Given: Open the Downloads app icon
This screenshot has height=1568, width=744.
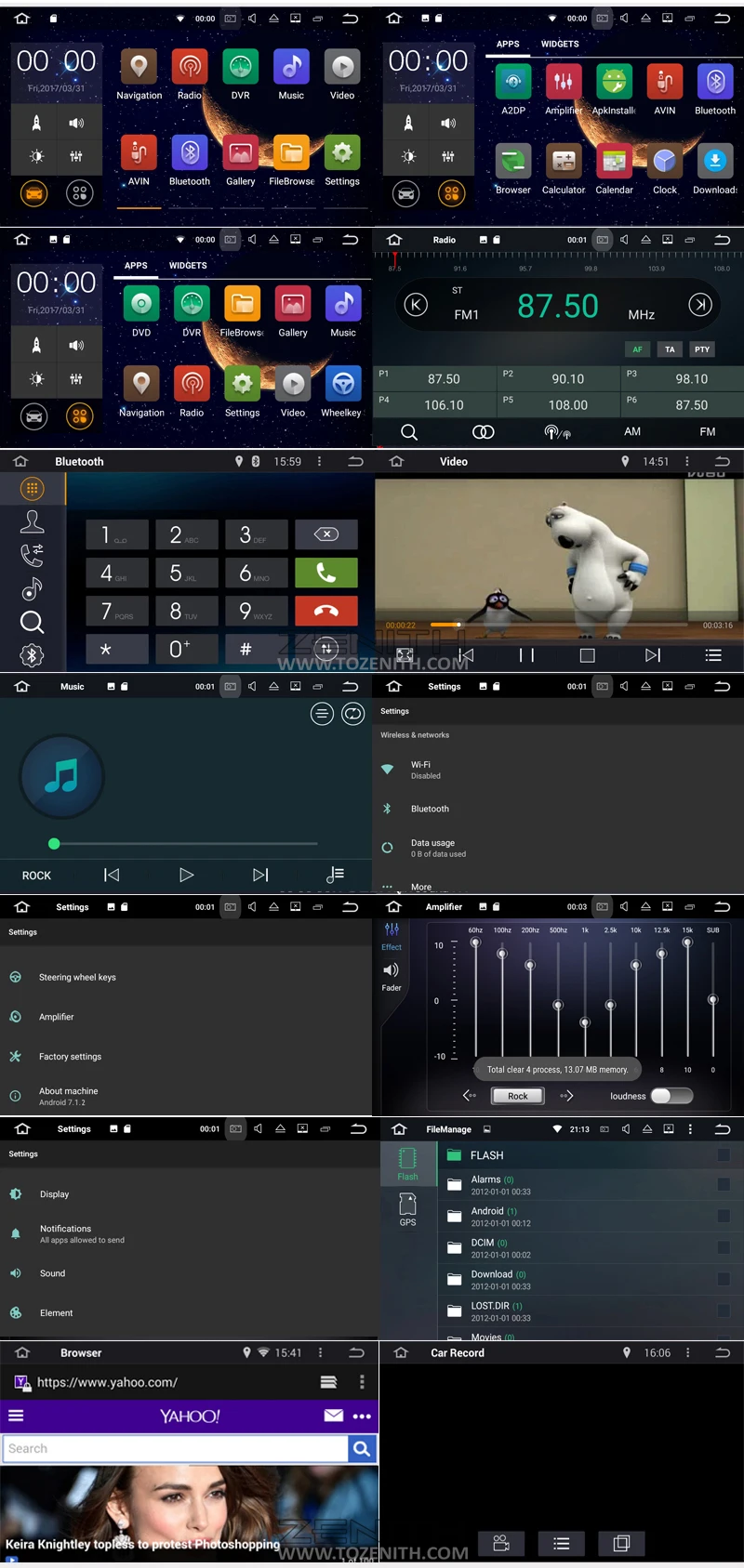Looking at the screenshot, I should [x=714, y=161].
